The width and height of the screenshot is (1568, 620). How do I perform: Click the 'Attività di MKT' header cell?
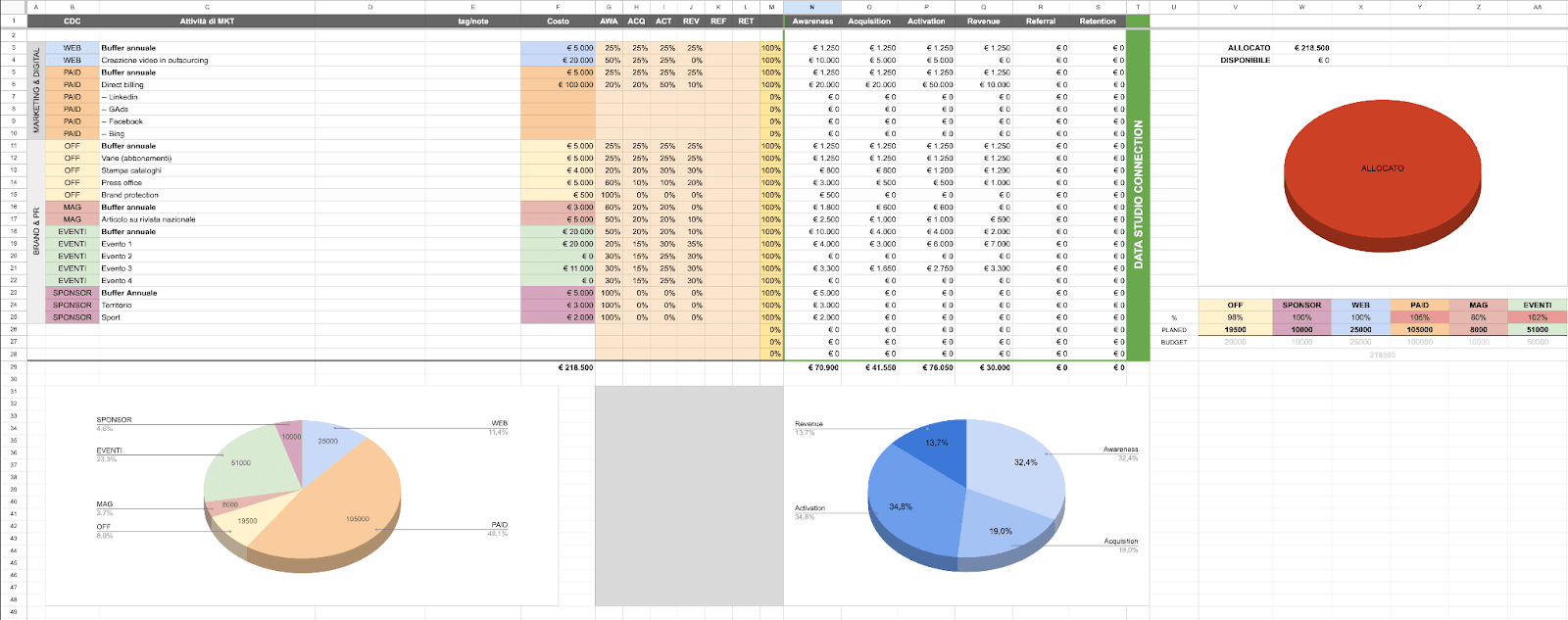pyautogui.click(x=207, y=21)
